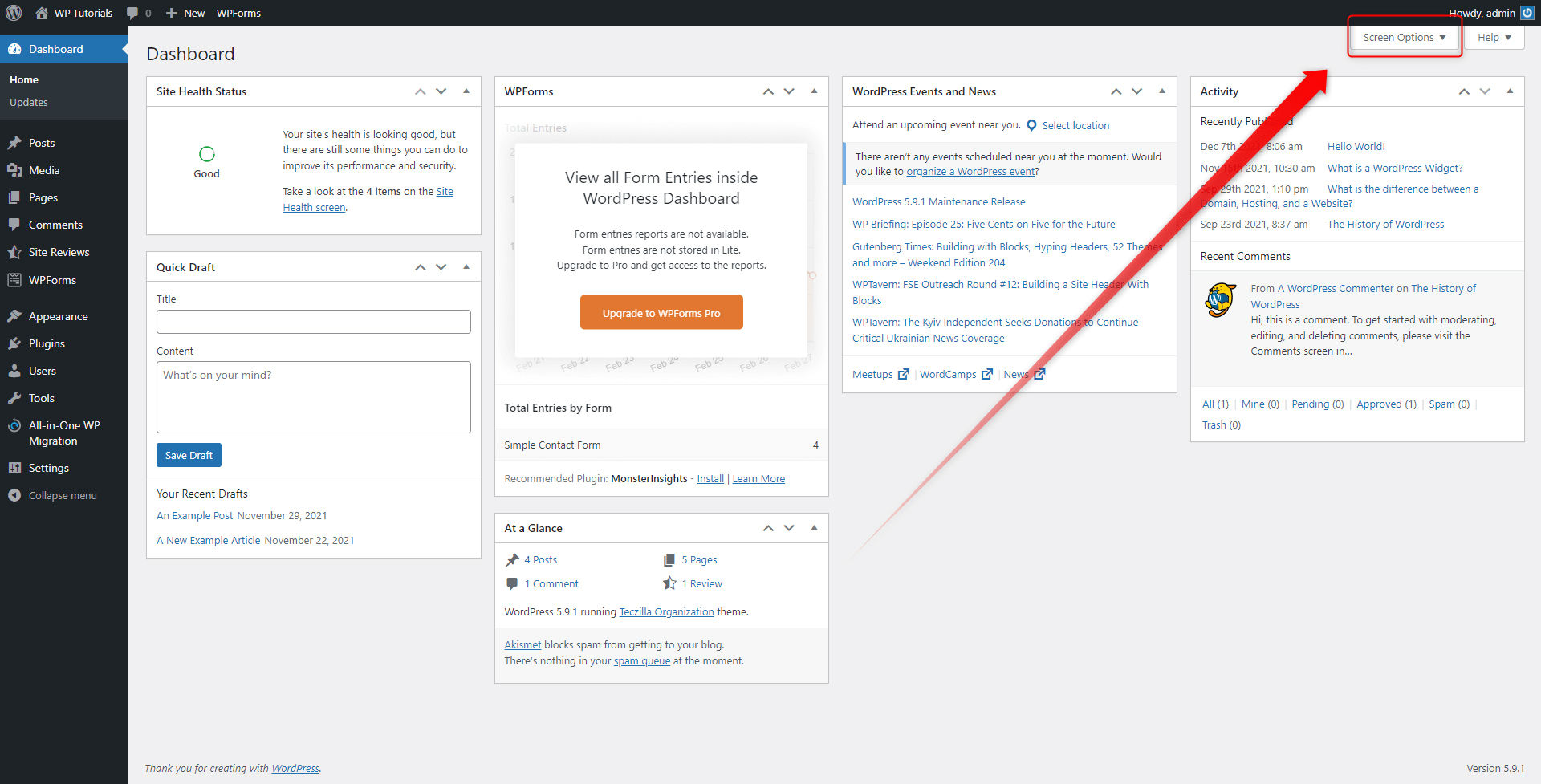
Task: Open An Example Post draft link
Action: coord(194,516)
